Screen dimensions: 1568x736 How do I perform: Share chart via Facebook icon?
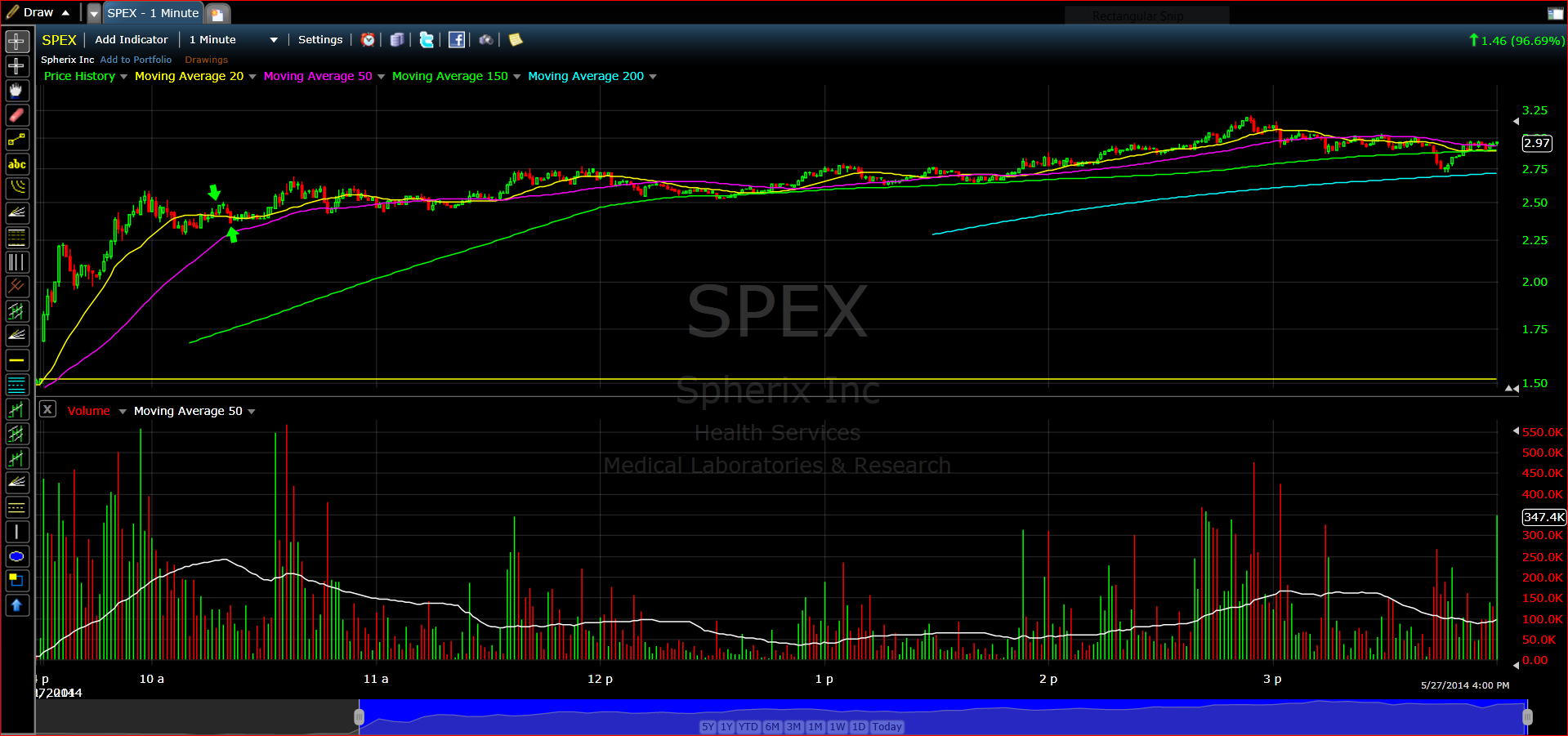point(457,39)
